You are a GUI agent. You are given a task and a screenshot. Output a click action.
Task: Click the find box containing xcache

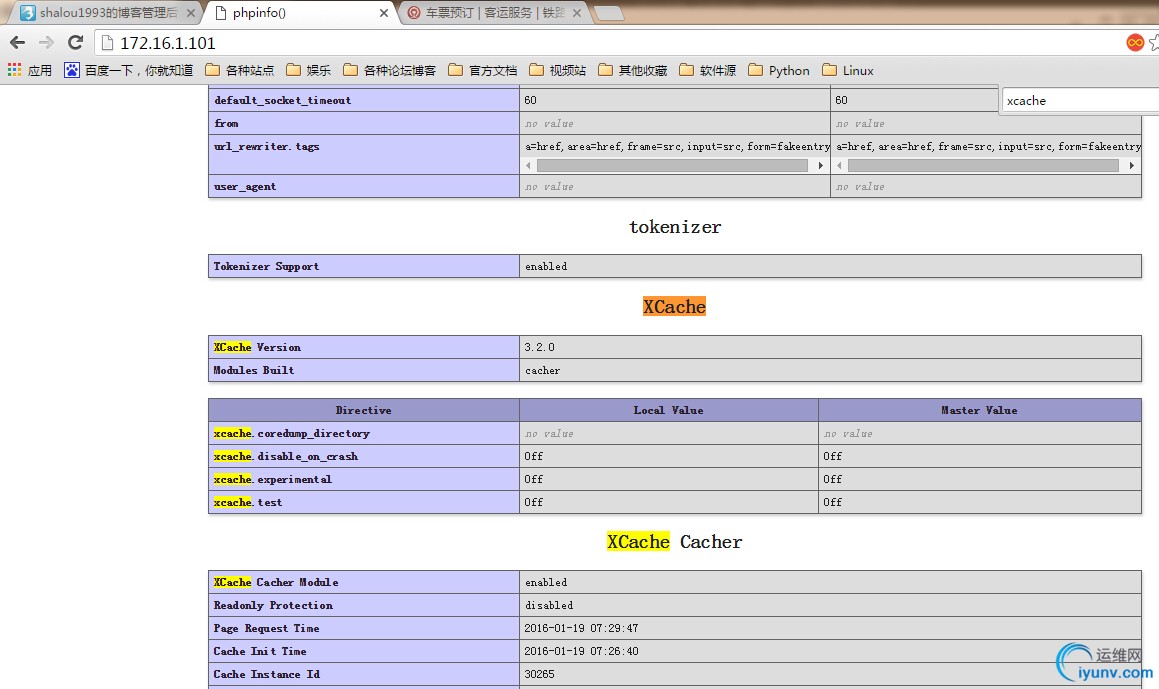[x=1079, y=101]
